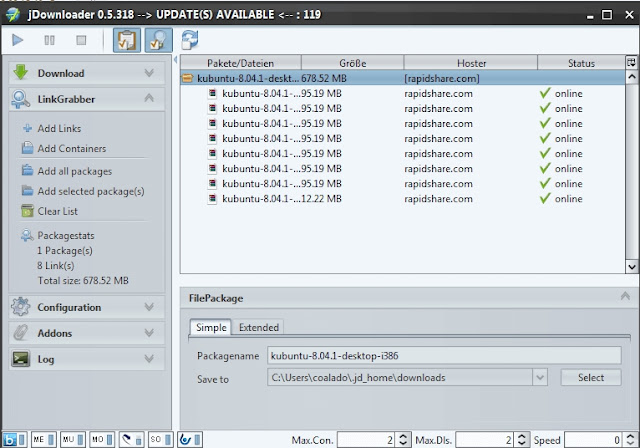Click the package folder icon of kubuntu-8.04.1-deskt
Screen dimensions: 640x448
click(x=187, y=78)
